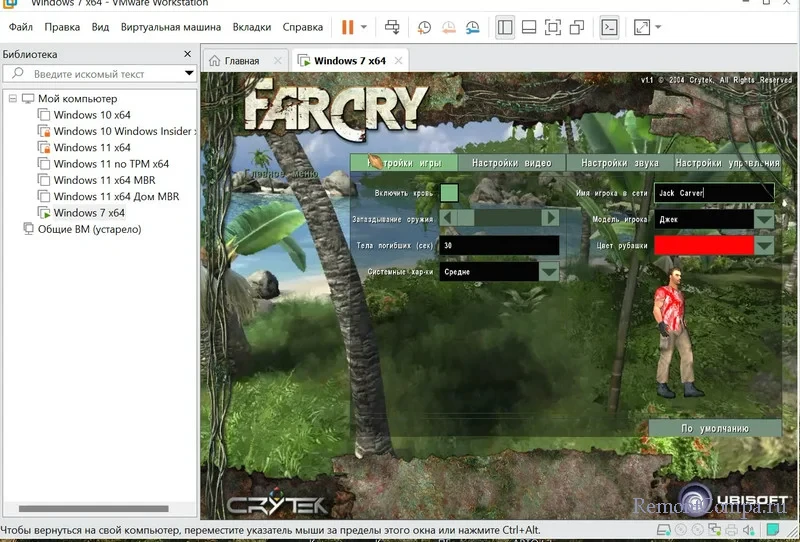
Task: Click the hard disk status bar icon
Action: tap(664, 530)
